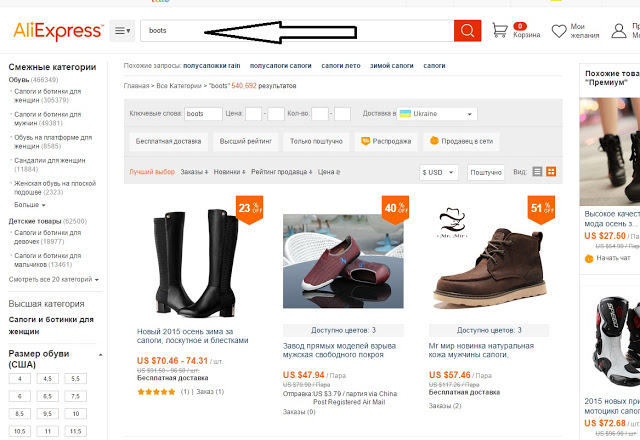Switch to grid view icon
The image size is (640, 440).
click(x=551, y=172)
